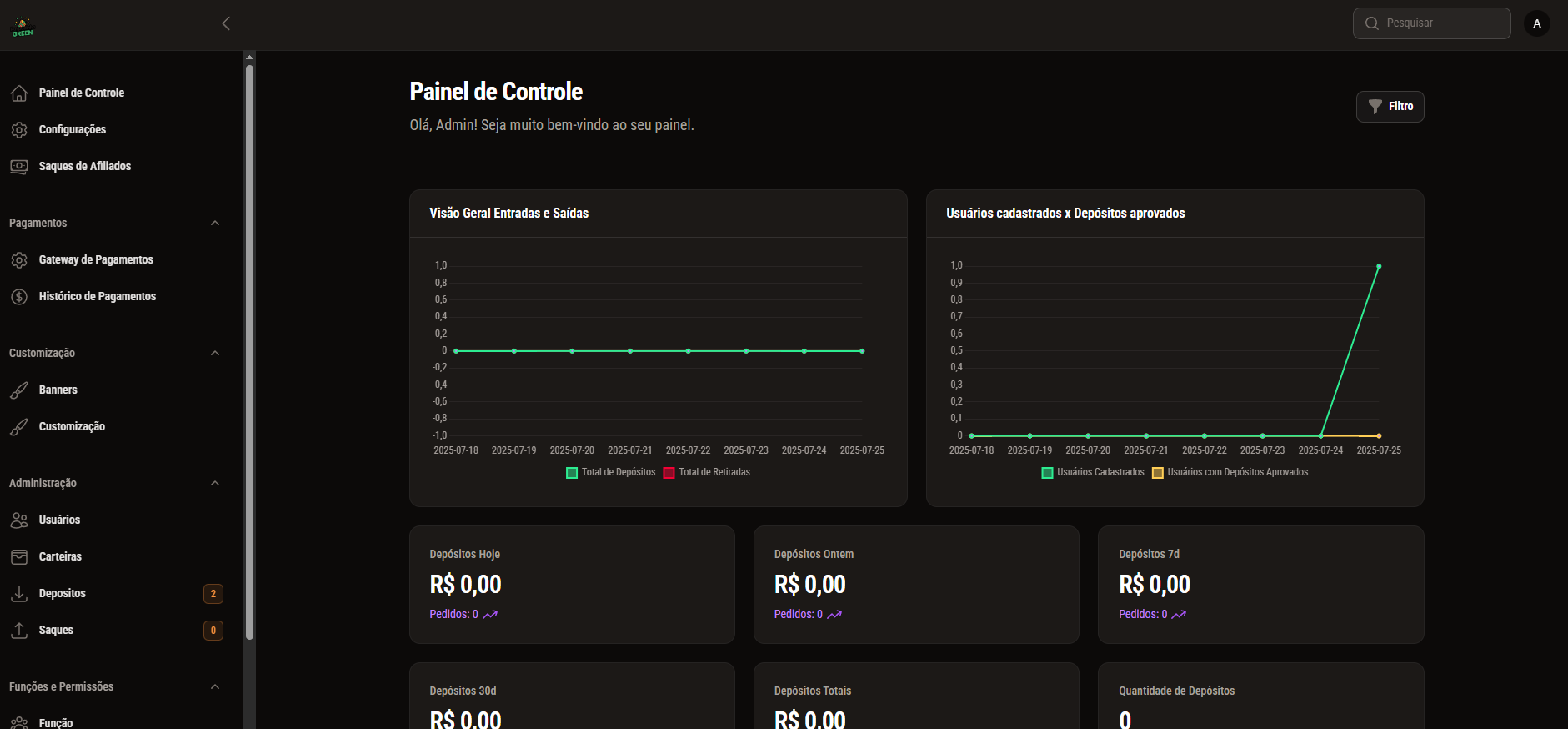Collapse the Customização section chevron
The image size is (1568, 729).
(x=215, y=354)
